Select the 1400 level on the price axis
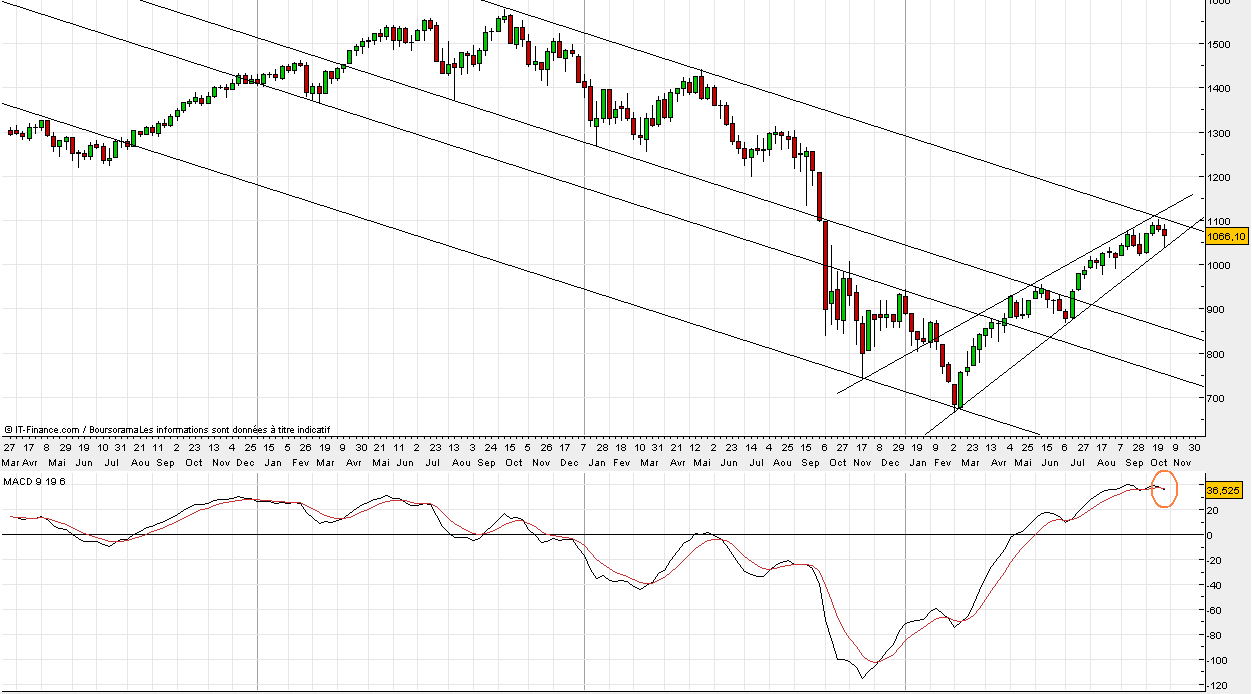This screenshot has height=694, width=1252. (x=1218, y=89)
